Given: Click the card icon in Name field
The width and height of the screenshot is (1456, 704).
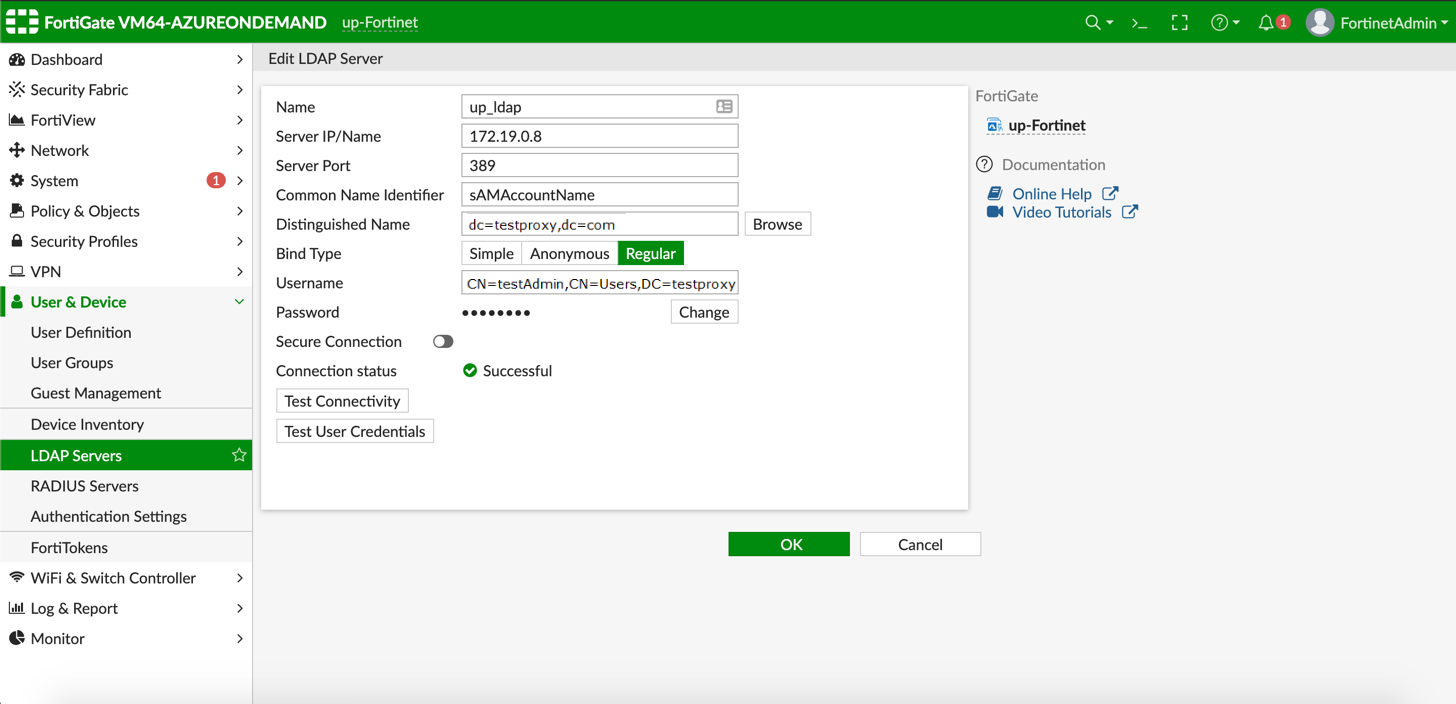Looking at the screenshot, I should click(x=724, y=107).
